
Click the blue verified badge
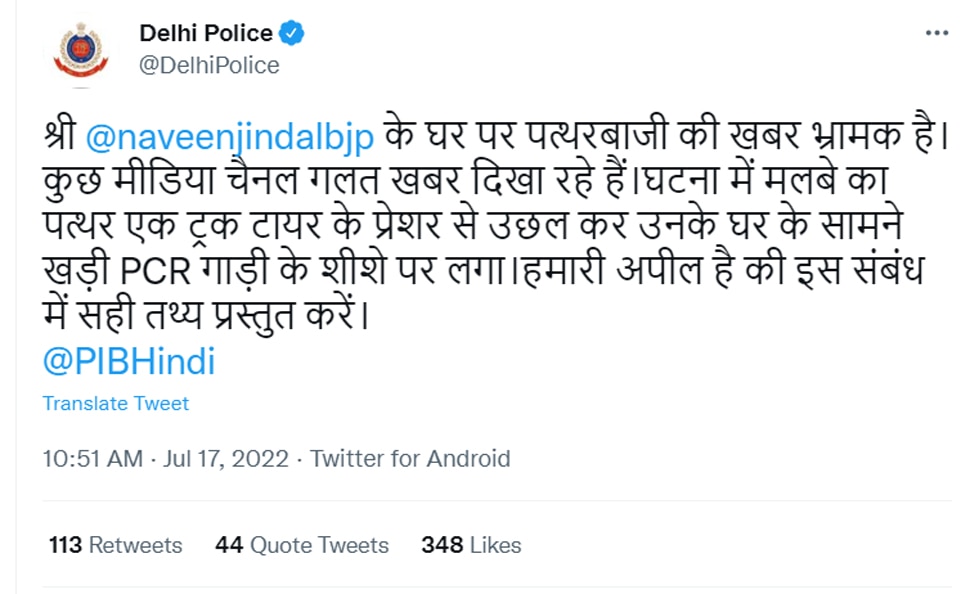(x=291, y=33)
